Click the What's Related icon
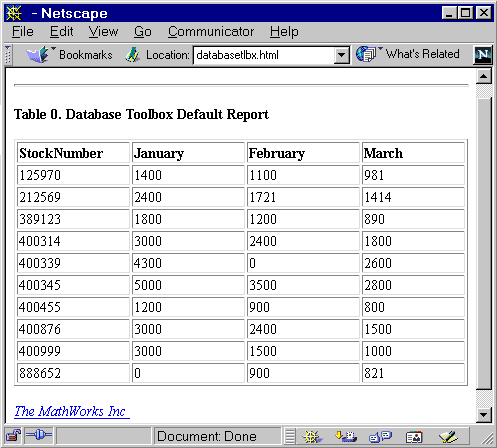The image size is (497, 448). click(x=366, y=54)
